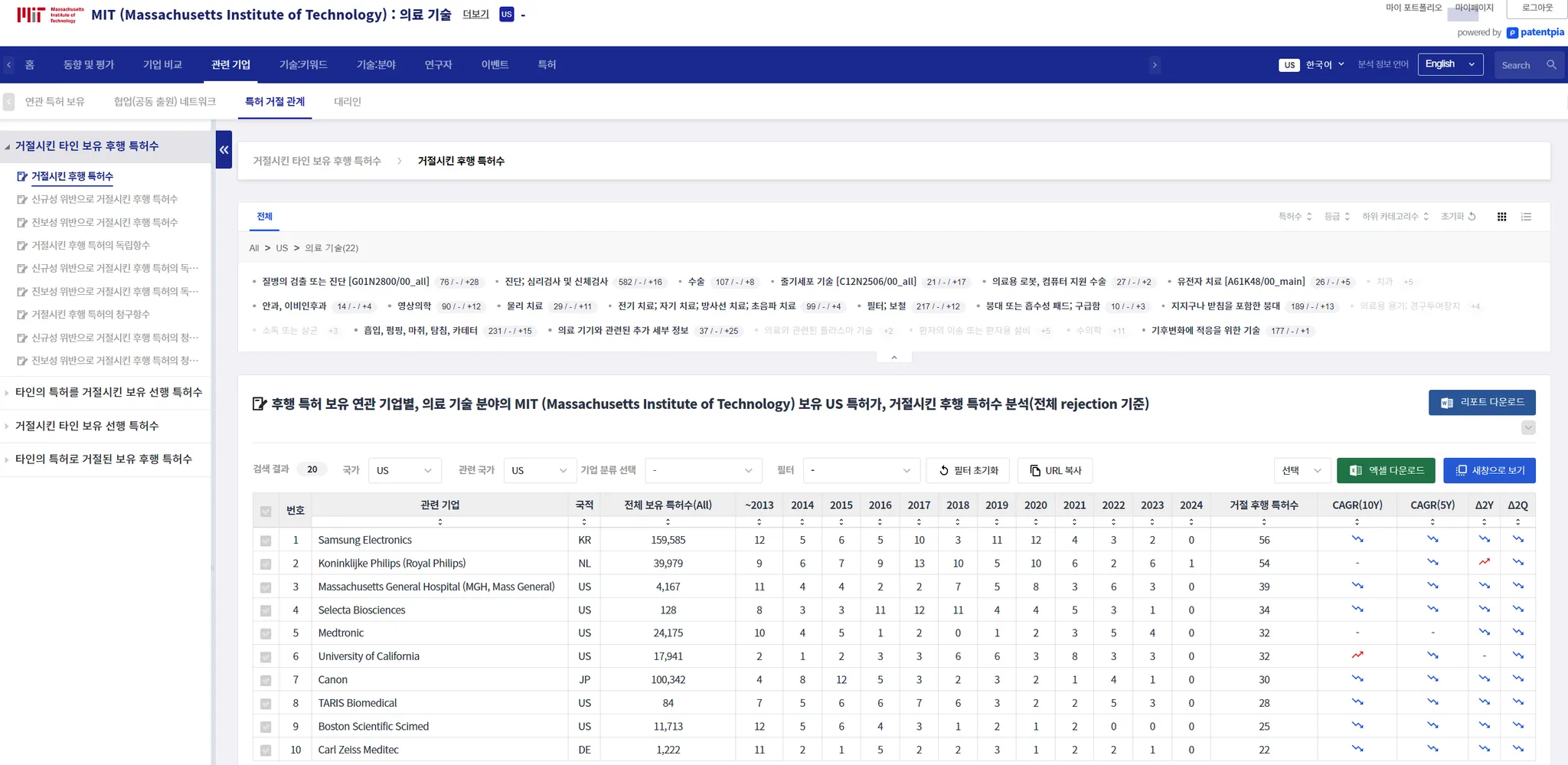The width and height of the screenshot is (1568, 765).
Task: Switch to 협업(공동 출원) 네트워크 tab
Action: point(165,102)
